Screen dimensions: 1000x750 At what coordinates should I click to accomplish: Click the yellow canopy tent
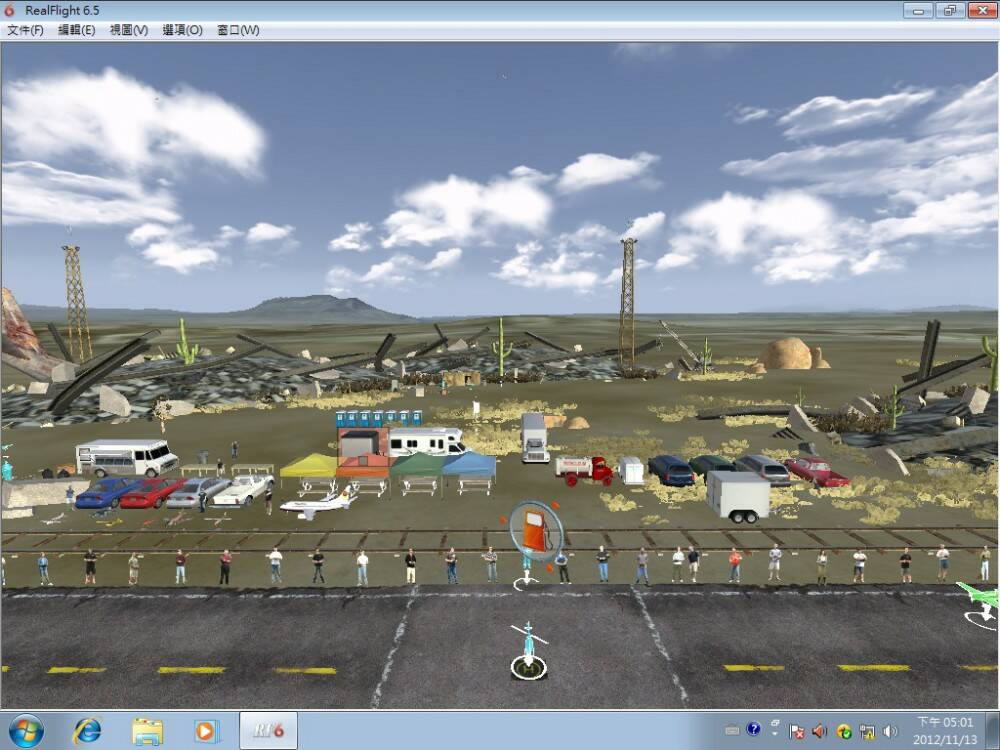[x=309, y=466]
